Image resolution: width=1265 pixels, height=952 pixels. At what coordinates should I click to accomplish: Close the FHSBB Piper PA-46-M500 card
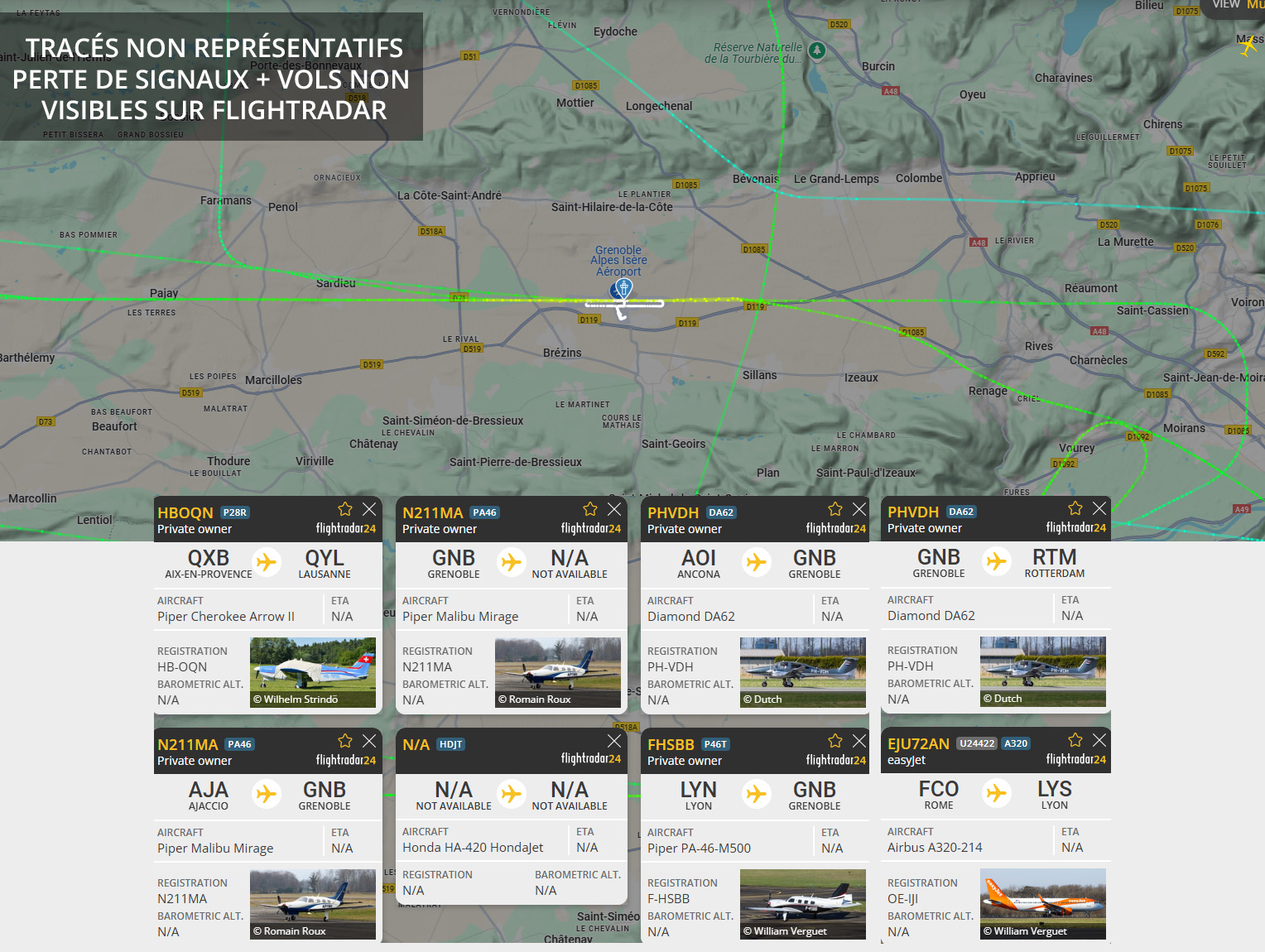[859, 741]
